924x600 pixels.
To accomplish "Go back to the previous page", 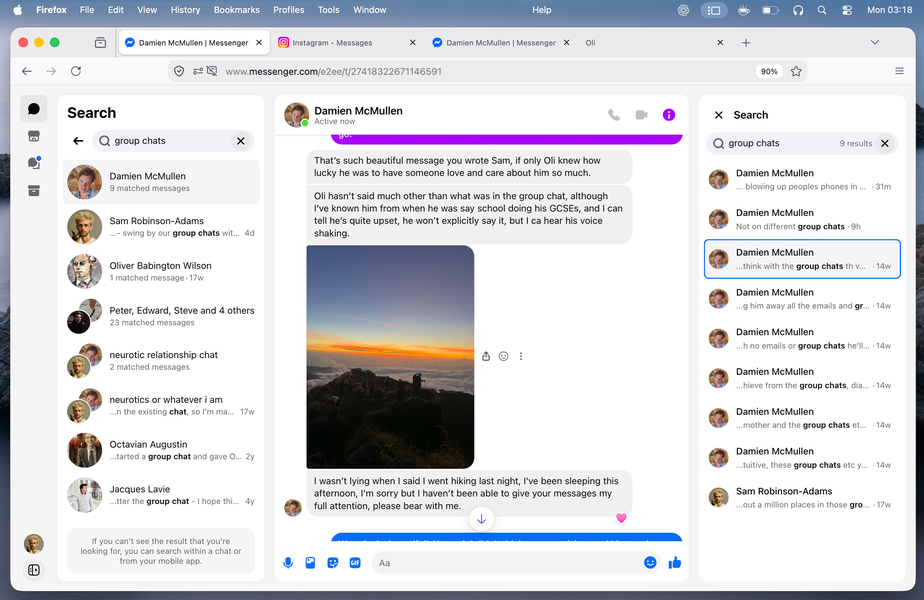I will click(x=27, y=71).
